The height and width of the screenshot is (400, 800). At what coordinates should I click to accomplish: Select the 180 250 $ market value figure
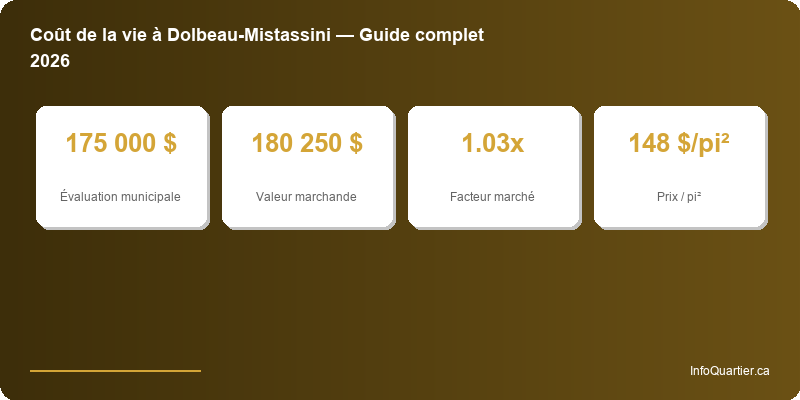[x=307, y=143]
